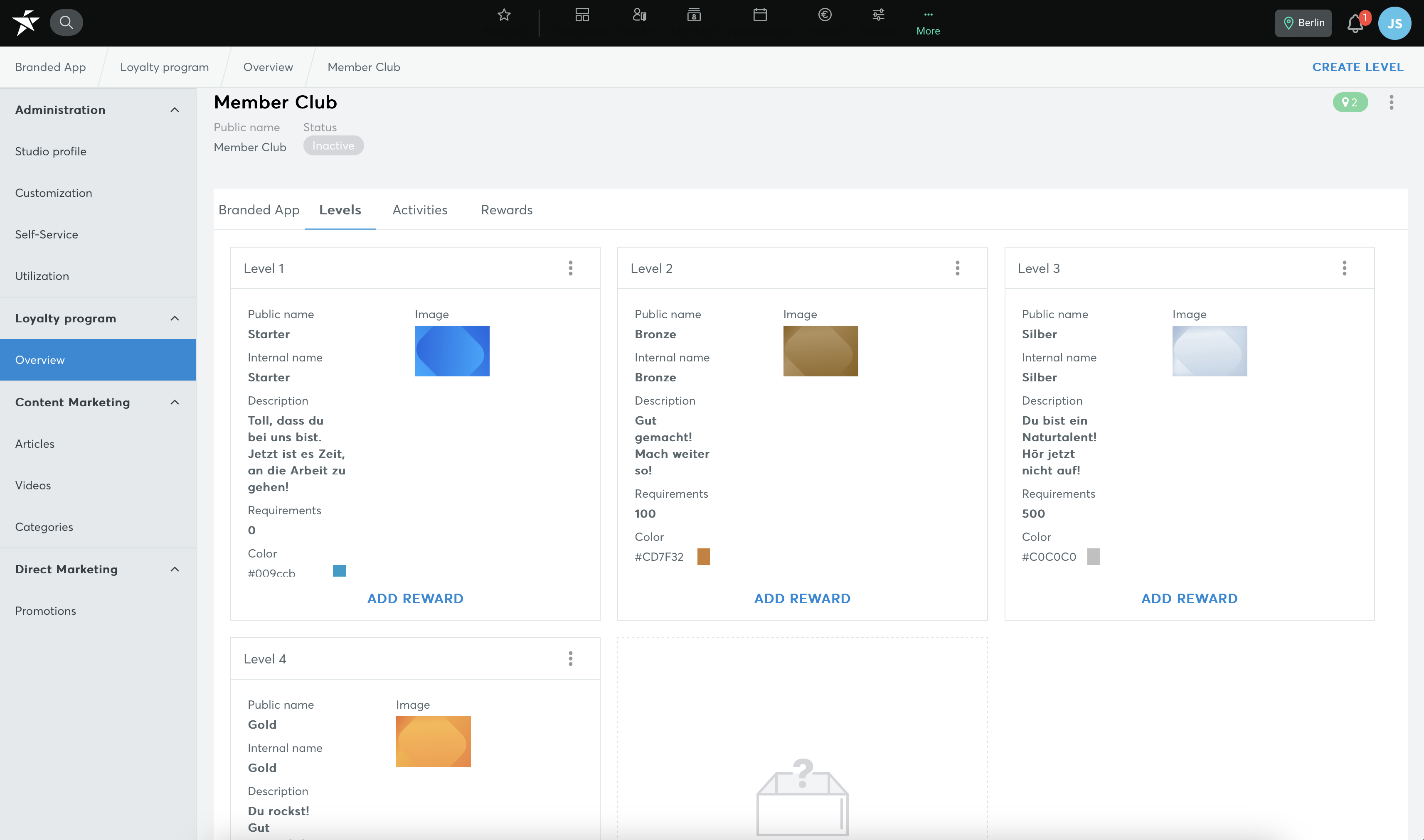The height and width of the screenshot is (840, 1424).
Task: Open Categories in sidebar
Action: (98, 527)
